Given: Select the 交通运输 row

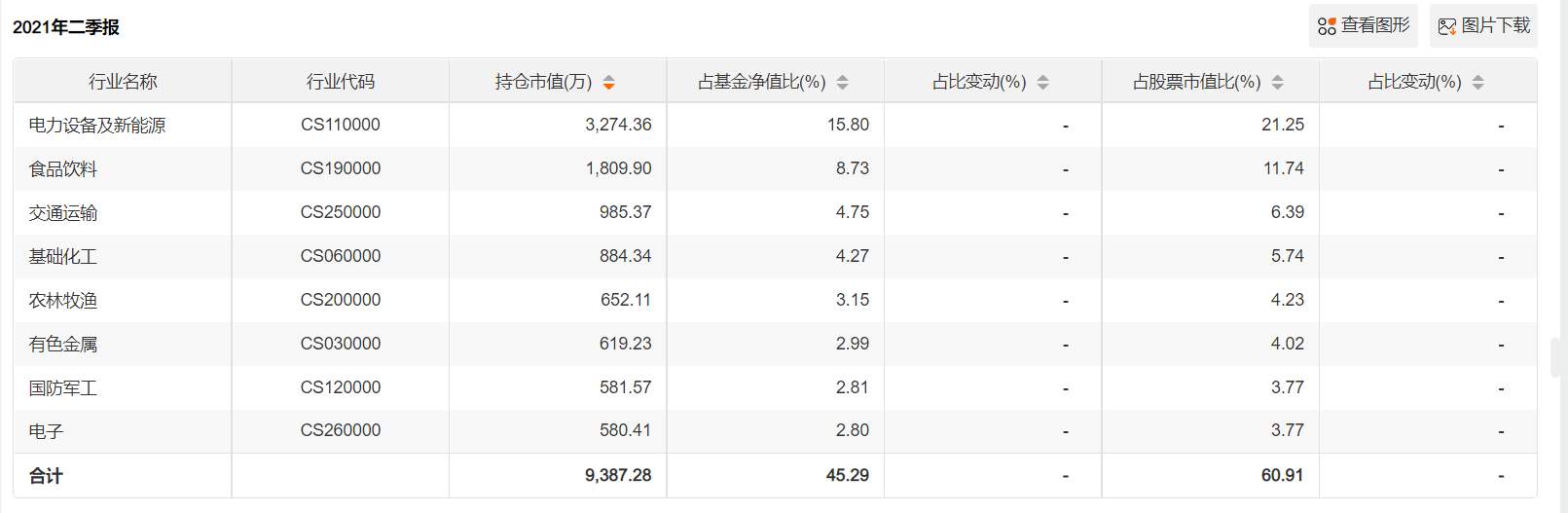Looking at the screenshot, I should click(775, 212).
